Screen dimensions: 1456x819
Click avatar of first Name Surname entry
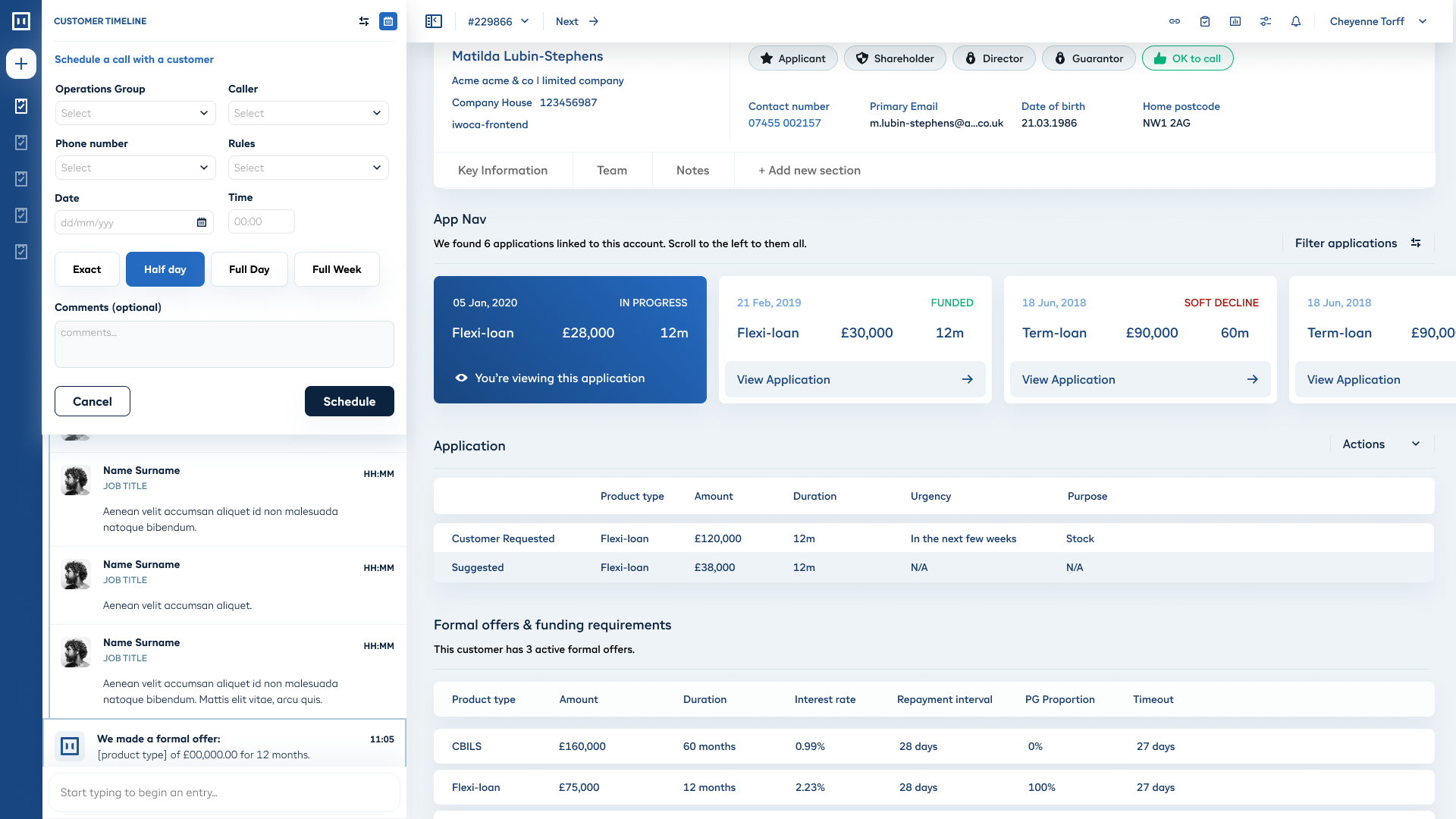pos(76,480)
